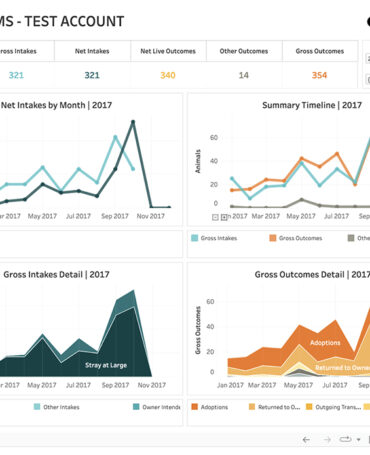Click the redo forward arrow in the toolbar
Screen dimensions: 370x455
[x=327, y=440]
